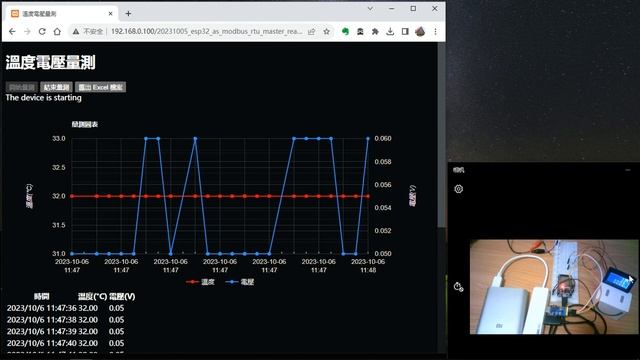Open the Extensions puzzle-piece menu
Image resolution: width=640 pixels, height=360 pixels.
click(375, 31)
